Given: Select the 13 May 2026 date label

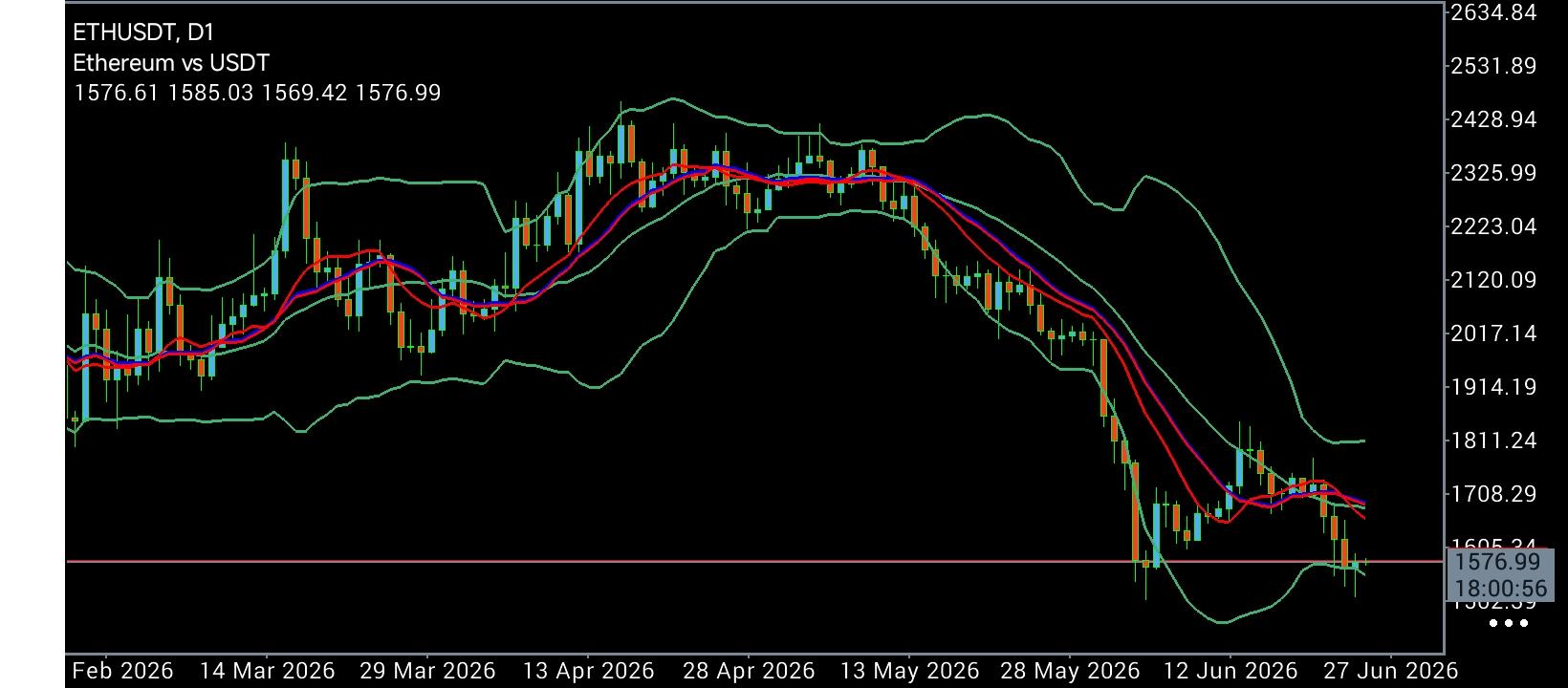Looking at the screenshot, I should point(910,671).
